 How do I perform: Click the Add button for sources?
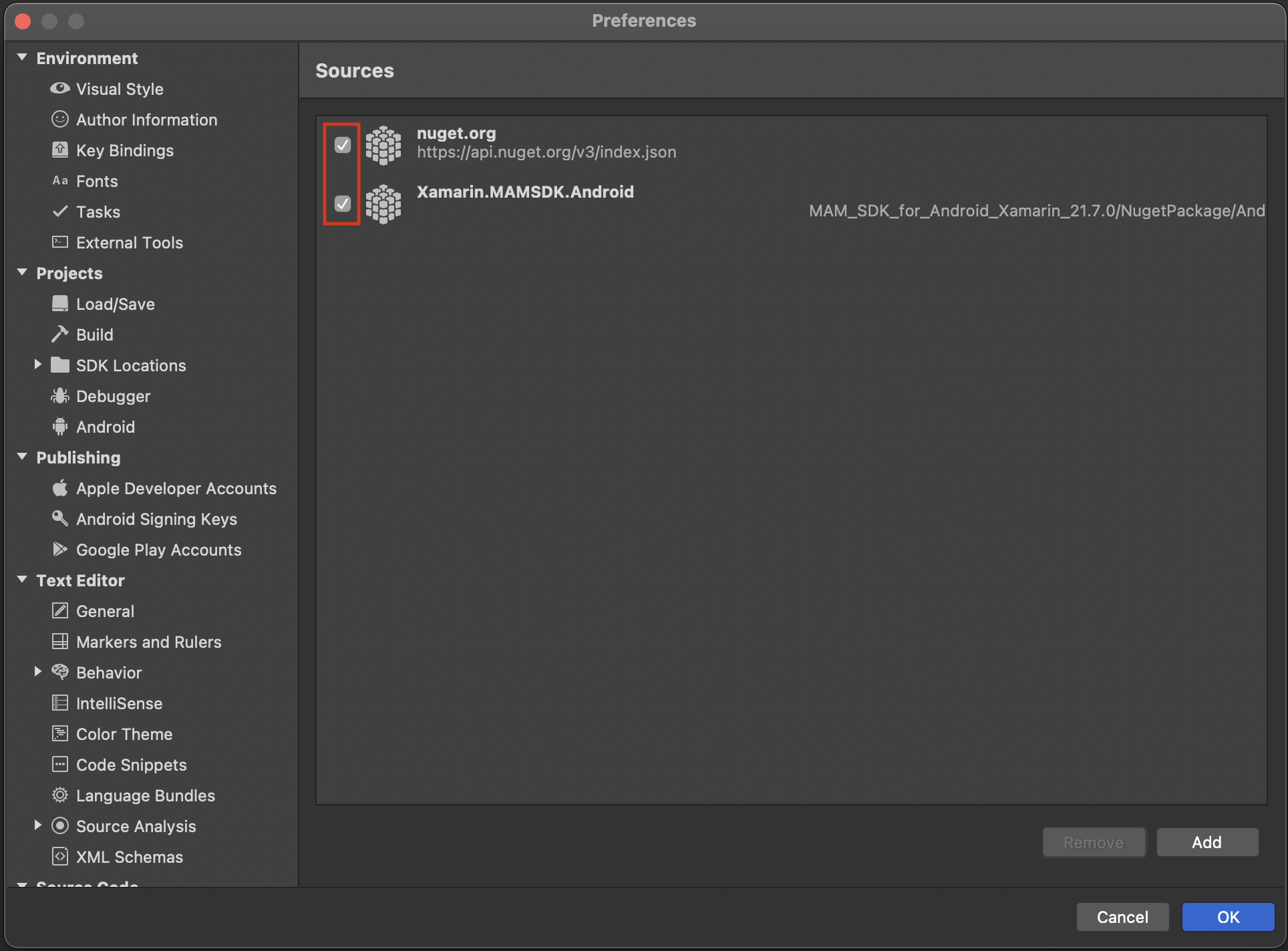pyautogui.click(x=1206, y=842)
